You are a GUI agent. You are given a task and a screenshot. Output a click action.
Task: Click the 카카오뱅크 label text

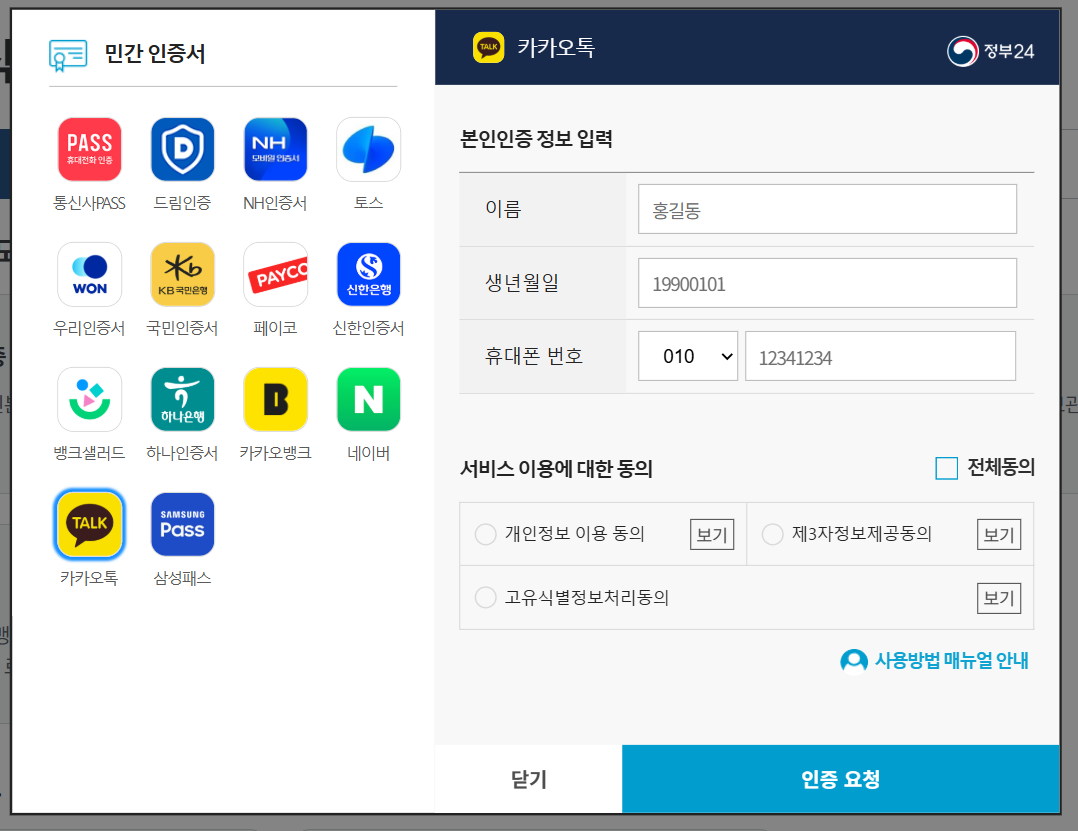tap(275, 453)
